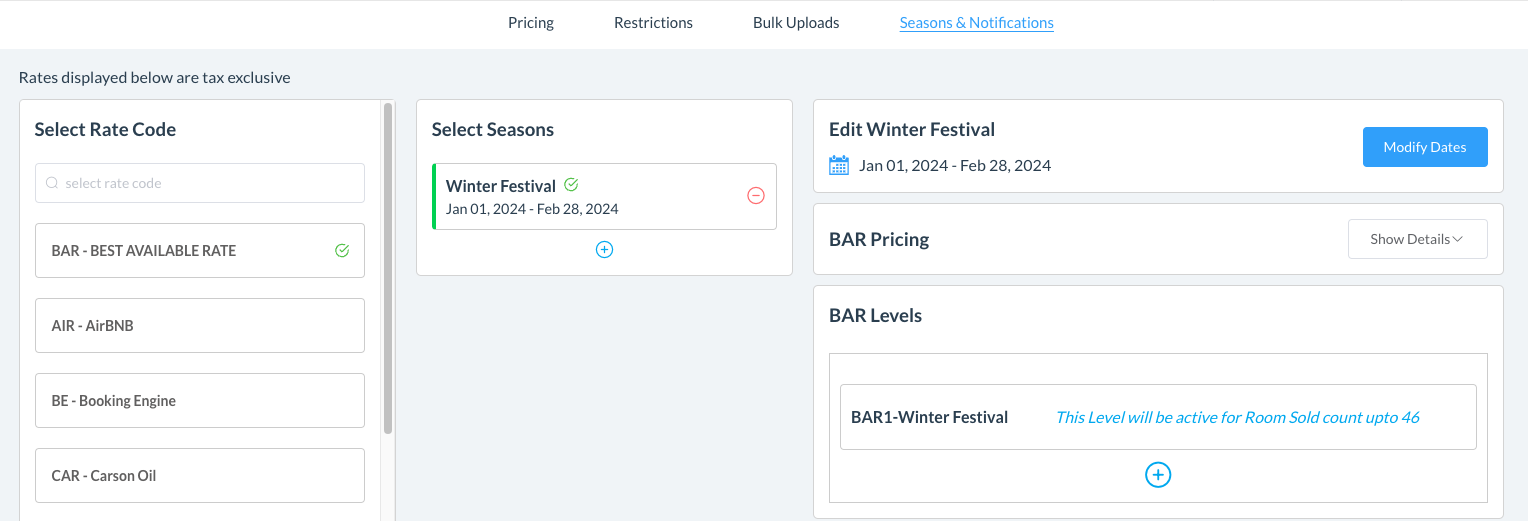This screenshot has height=521, width=1528.
Task: Add a new BAR level with plus icon
Action: click(1157, 475)
